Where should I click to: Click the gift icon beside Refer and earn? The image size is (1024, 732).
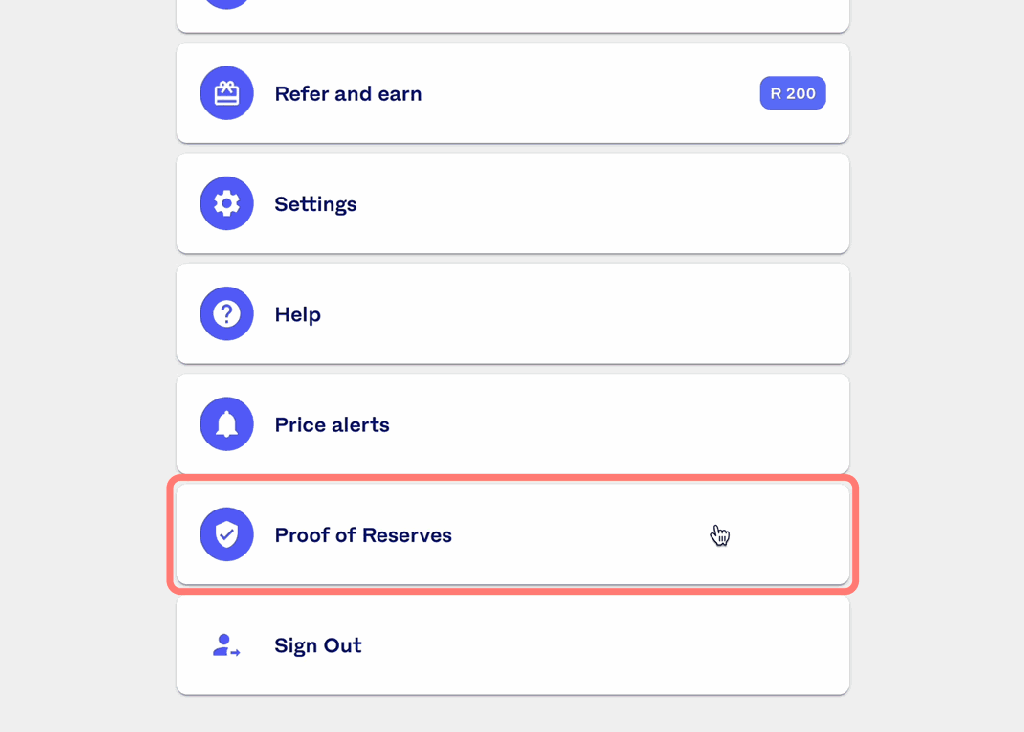(226, 93)
